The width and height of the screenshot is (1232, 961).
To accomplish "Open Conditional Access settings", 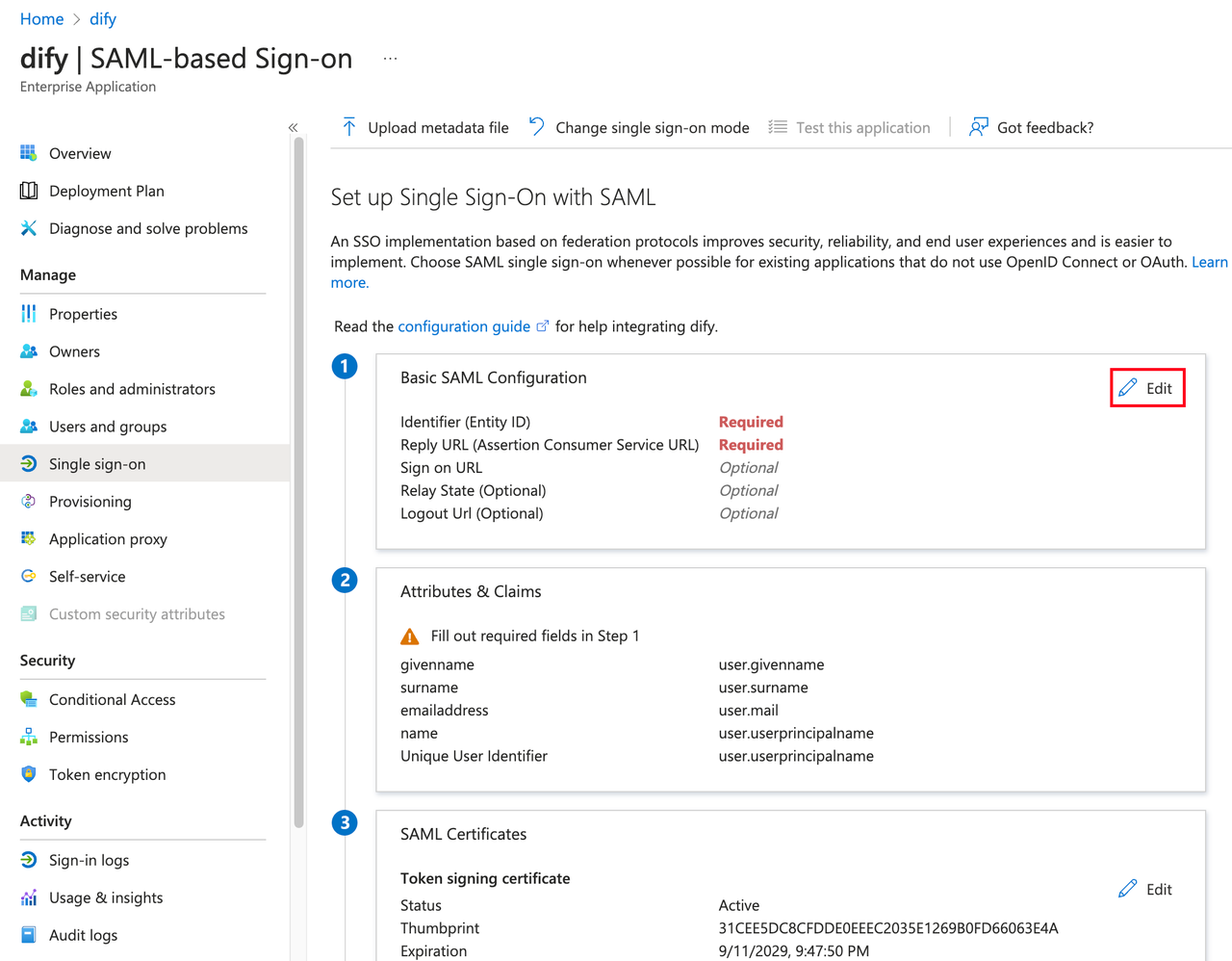I will [113, 700].
